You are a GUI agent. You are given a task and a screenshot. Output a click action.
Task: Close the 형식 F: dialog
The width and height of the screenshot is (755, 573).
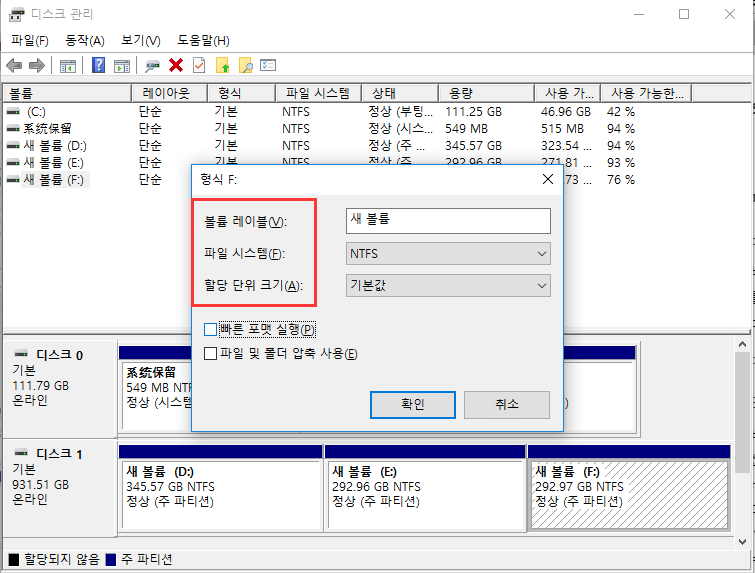[547, 179]
